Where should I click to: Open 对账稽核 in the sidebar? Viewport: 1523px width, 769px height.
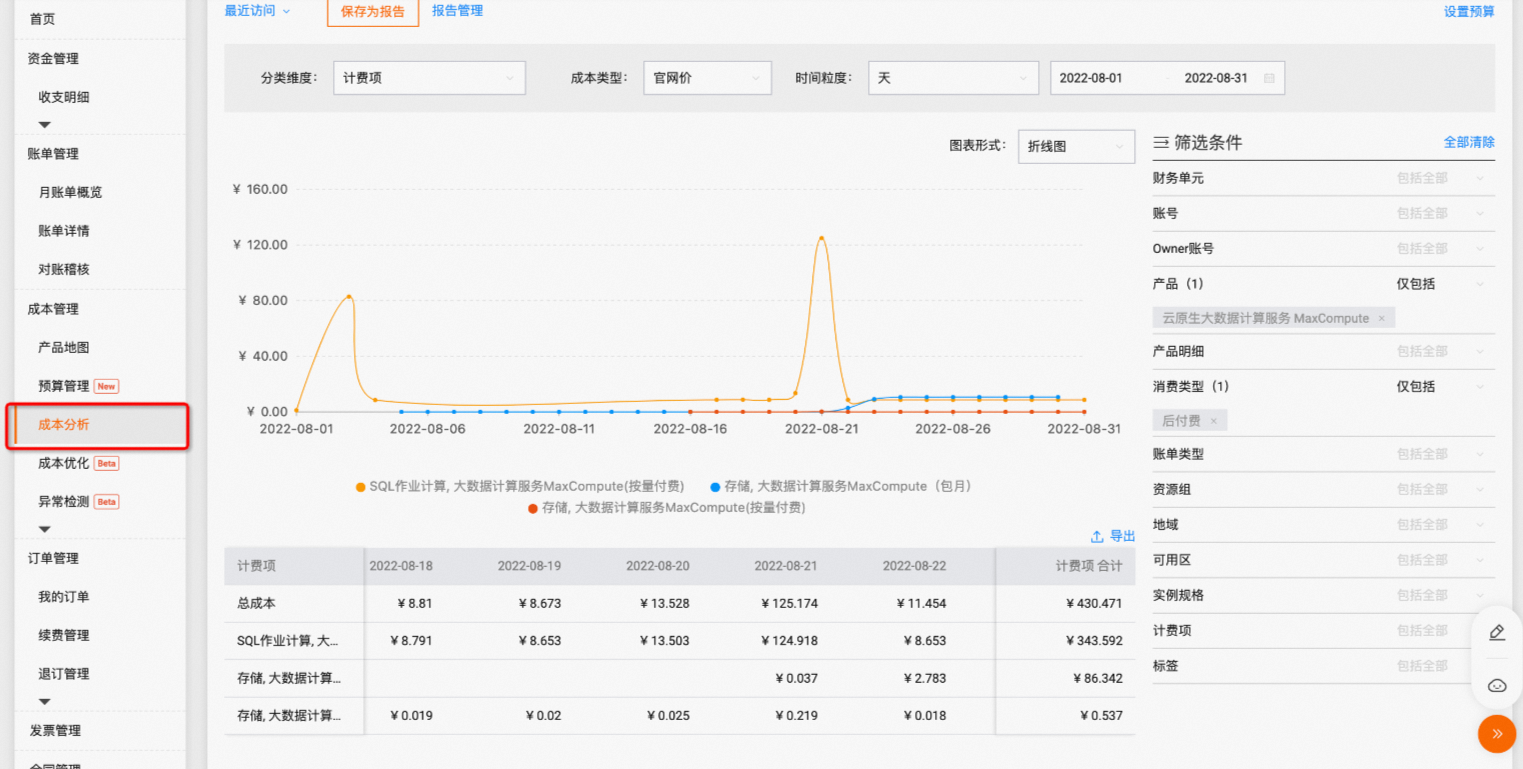pos(64,269)
